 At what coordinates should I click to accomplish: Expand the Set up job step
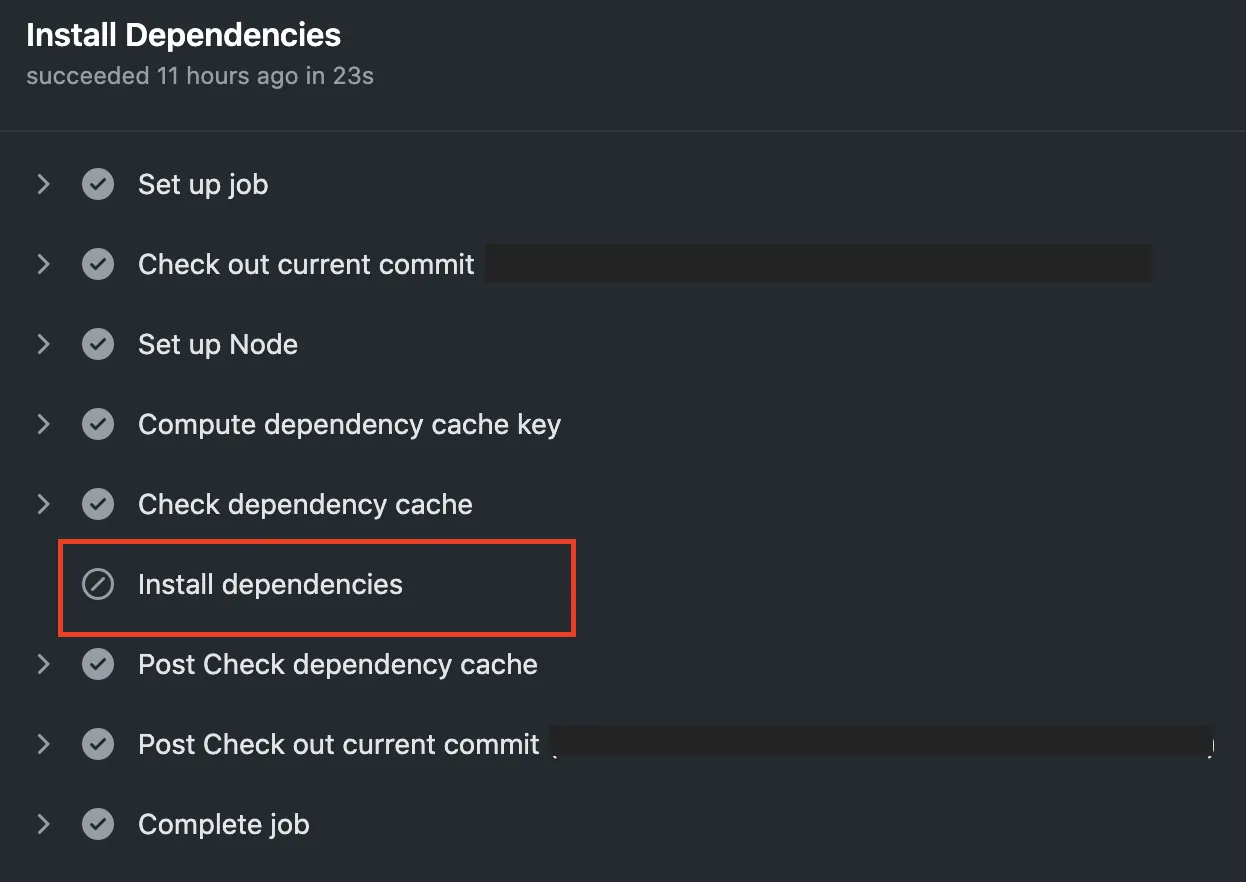coord(43,185)
